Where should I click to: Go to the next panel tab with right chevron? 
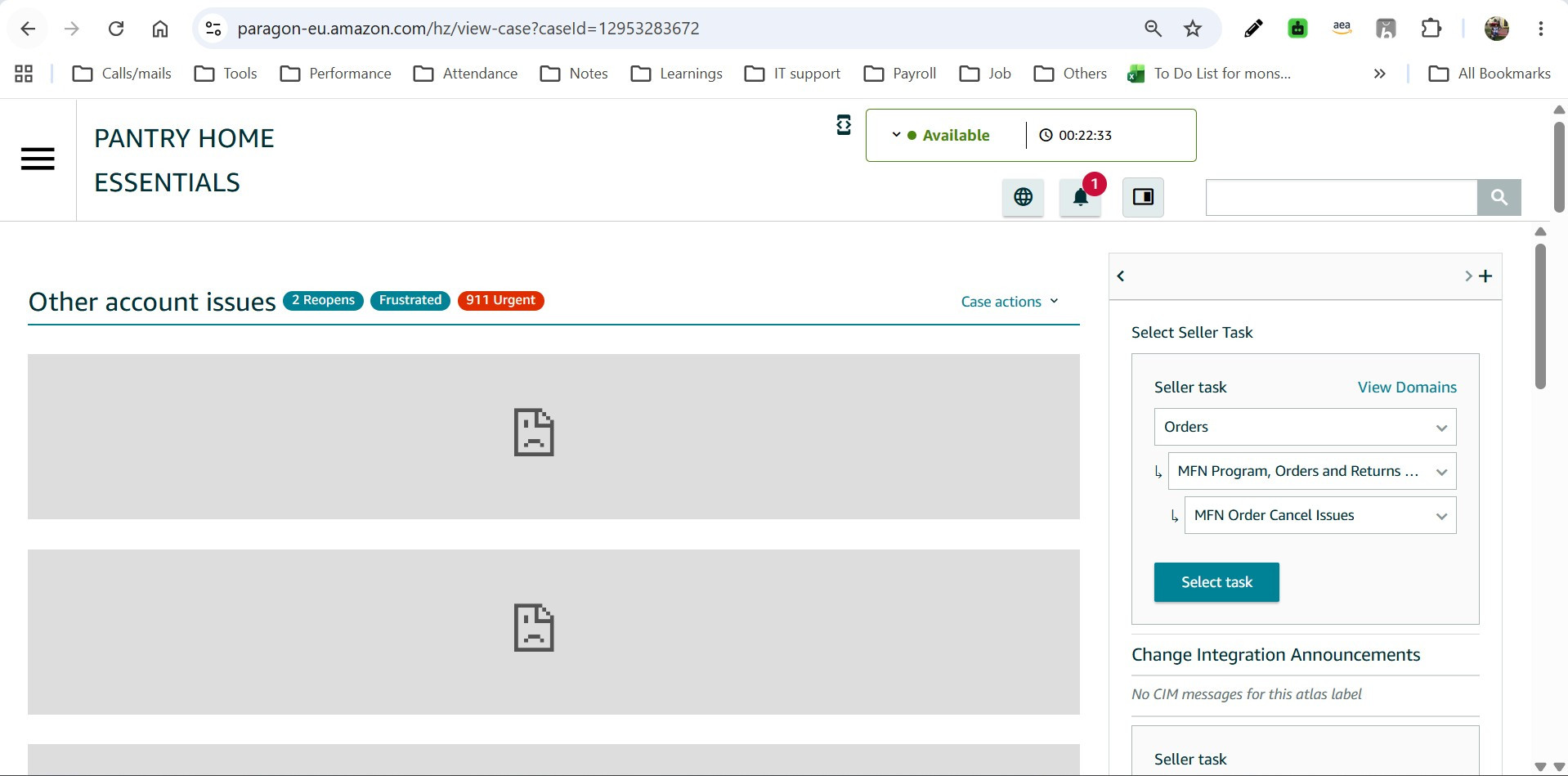pyautogui.click(x=1468, y=276)
